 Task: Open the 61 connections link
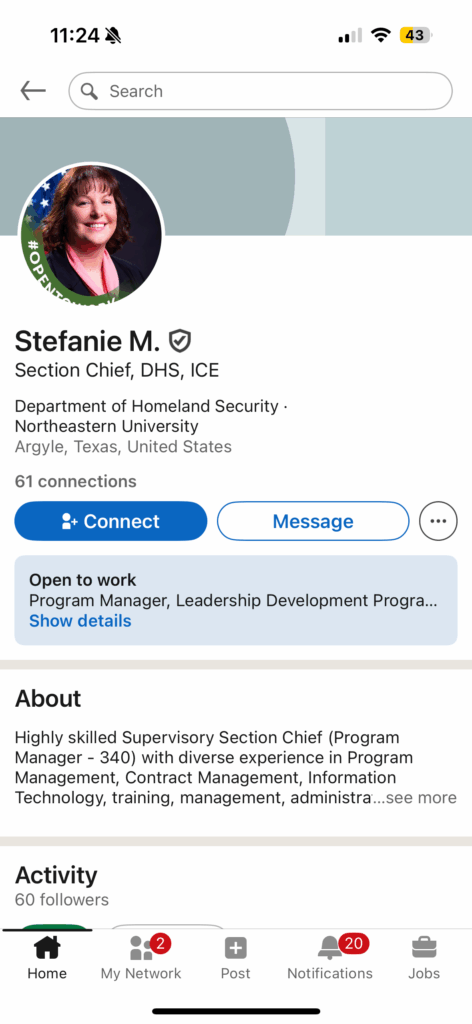(x=76, y=482)
